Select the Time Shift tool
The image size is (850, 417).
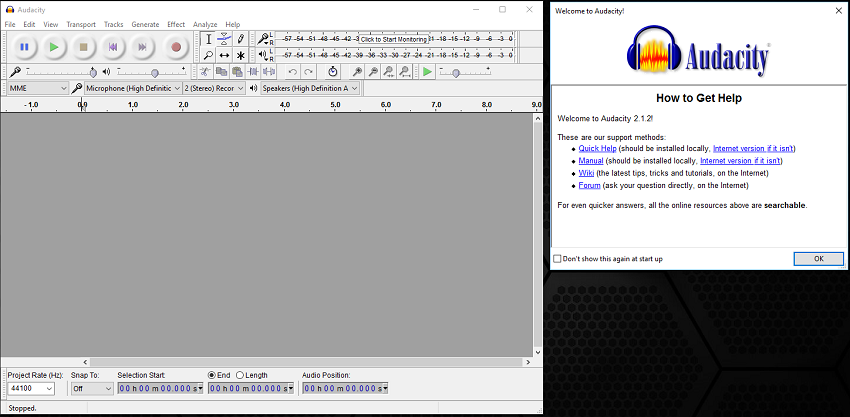pos(224,55)
